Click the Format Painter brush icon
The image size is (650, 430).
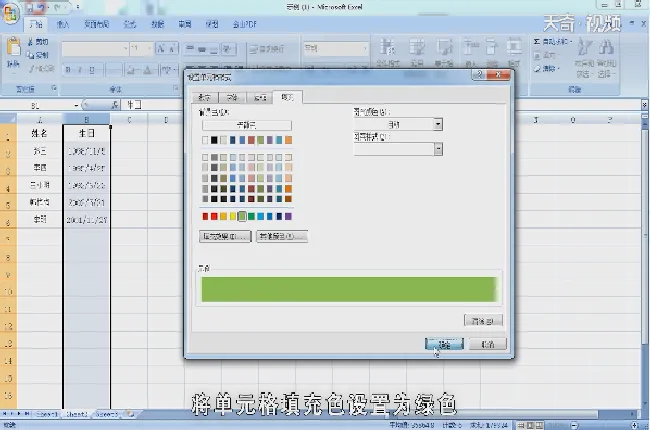[32, 68]
